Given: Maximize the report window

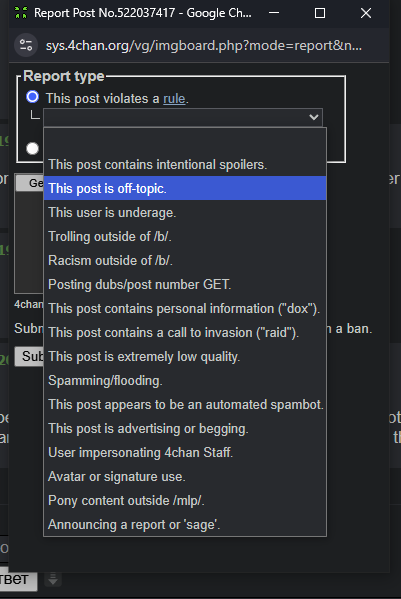Looking at the screenshot, I should [320, 13].
